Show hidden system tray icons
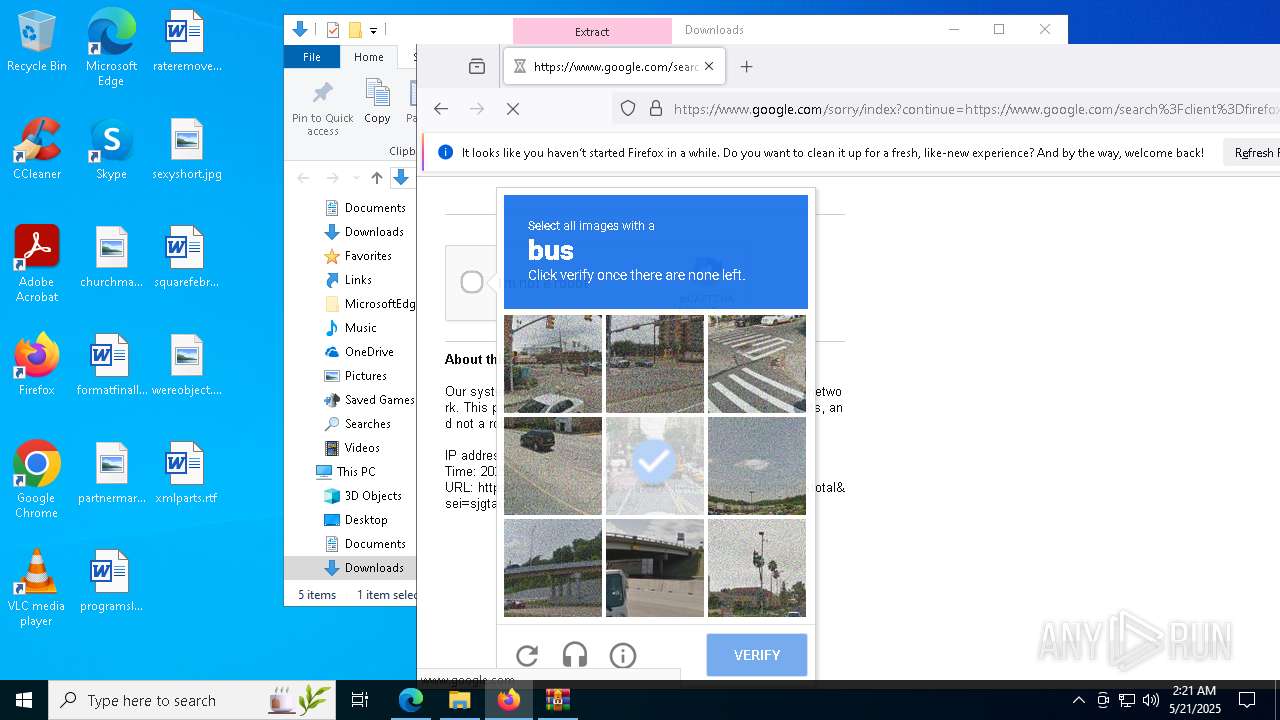 pyautogui.click(x=1078, y=700)
